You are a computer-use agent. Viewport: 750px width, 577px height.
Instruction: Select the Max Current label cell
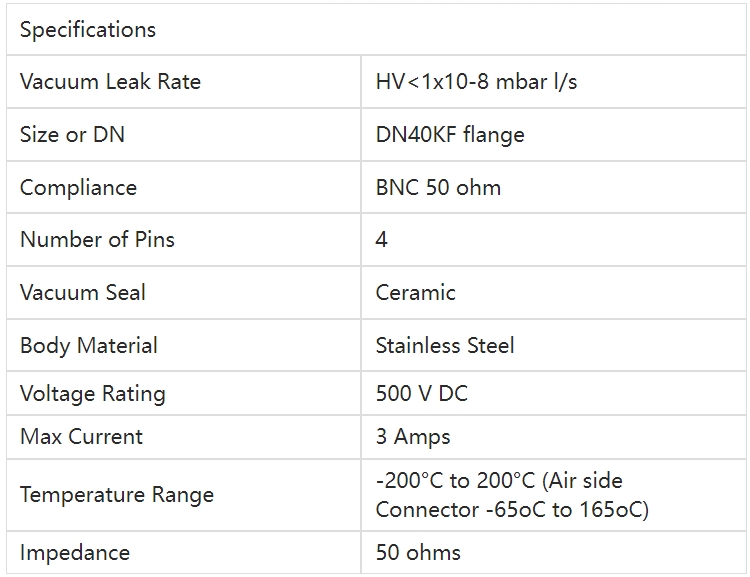[x=81, y=437]
